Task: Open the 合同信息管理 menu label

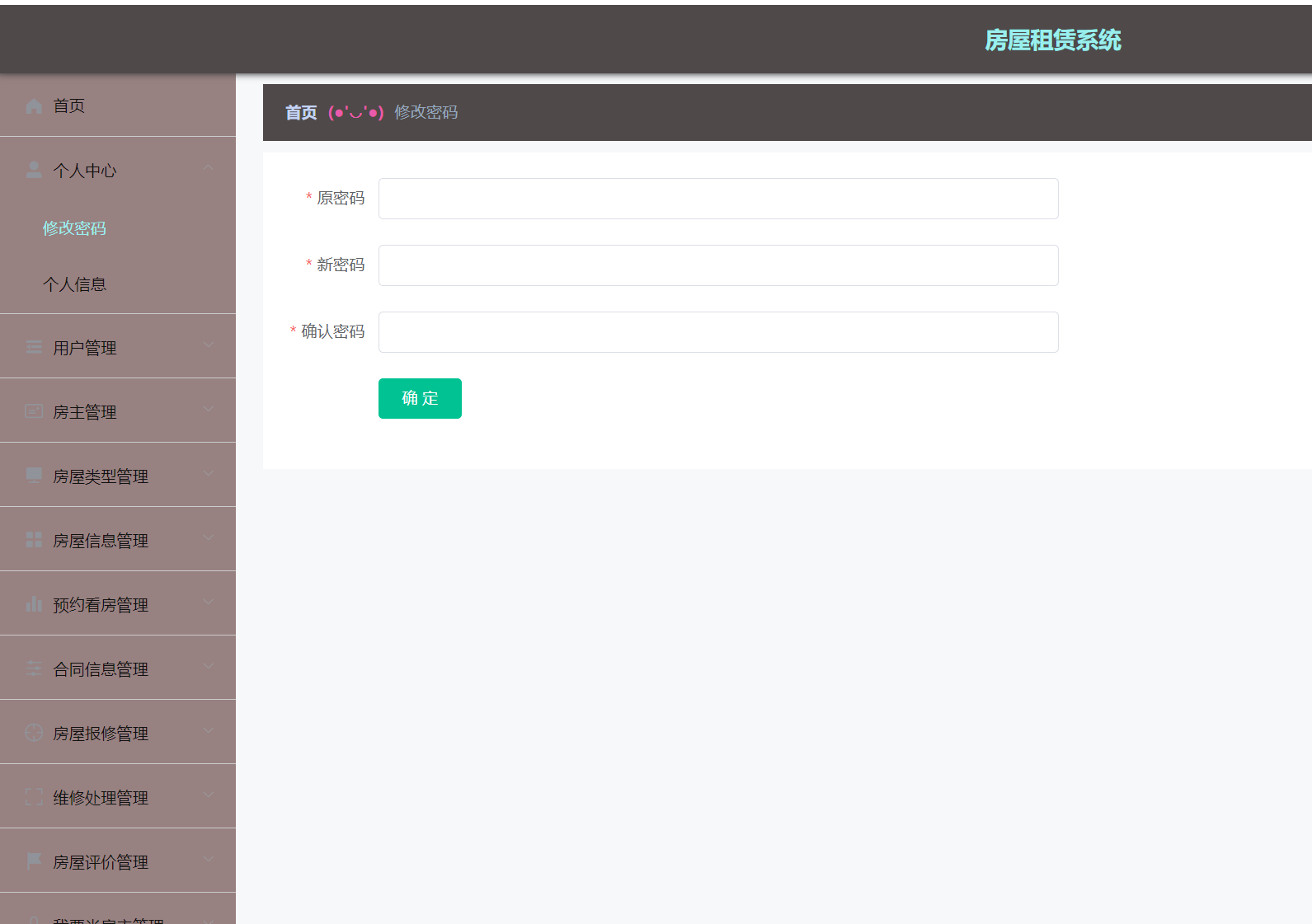Action: point(101,669)
